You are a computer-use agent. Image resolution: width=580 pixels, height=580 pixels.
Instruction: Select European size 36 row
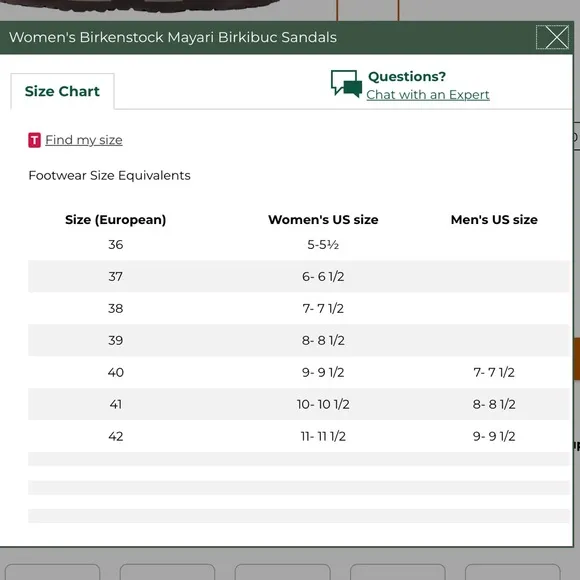pos(299,245)
